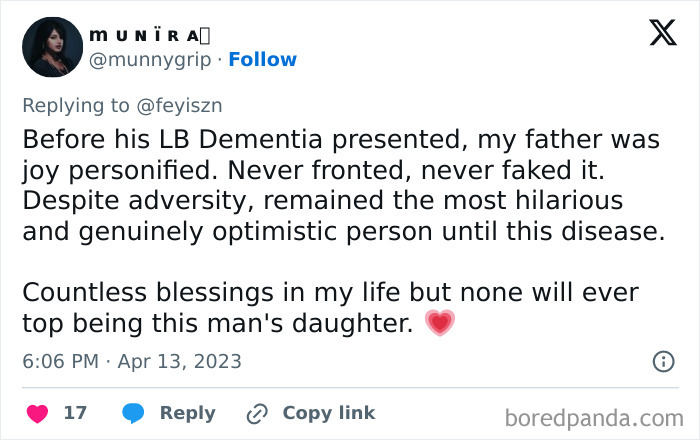Screen dimensions: 700x440
Task: Click the like count of 17
Action: (x=75, y=413)
